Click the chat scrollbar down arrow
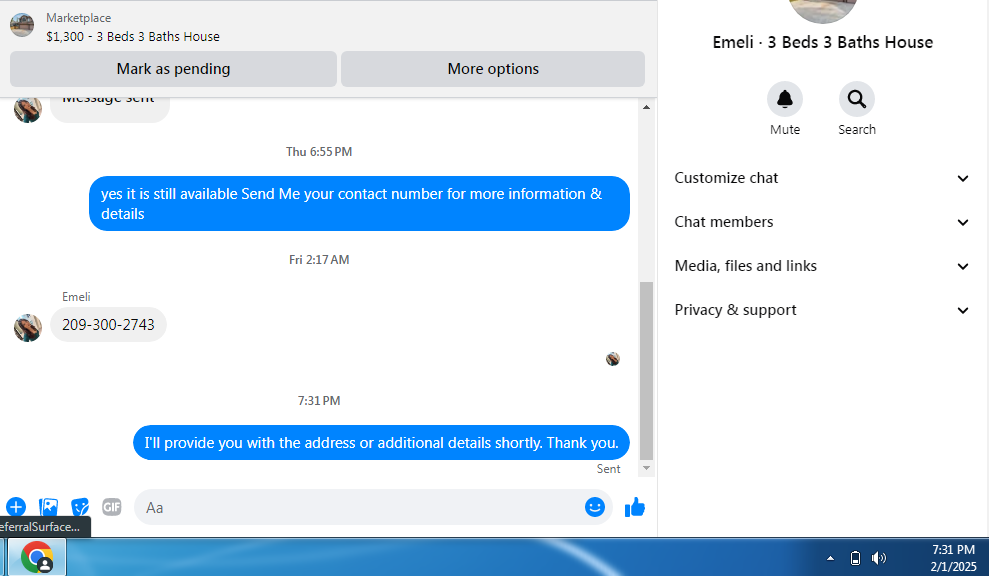Viewport: 989px width, 576px height. pos(646,468)
